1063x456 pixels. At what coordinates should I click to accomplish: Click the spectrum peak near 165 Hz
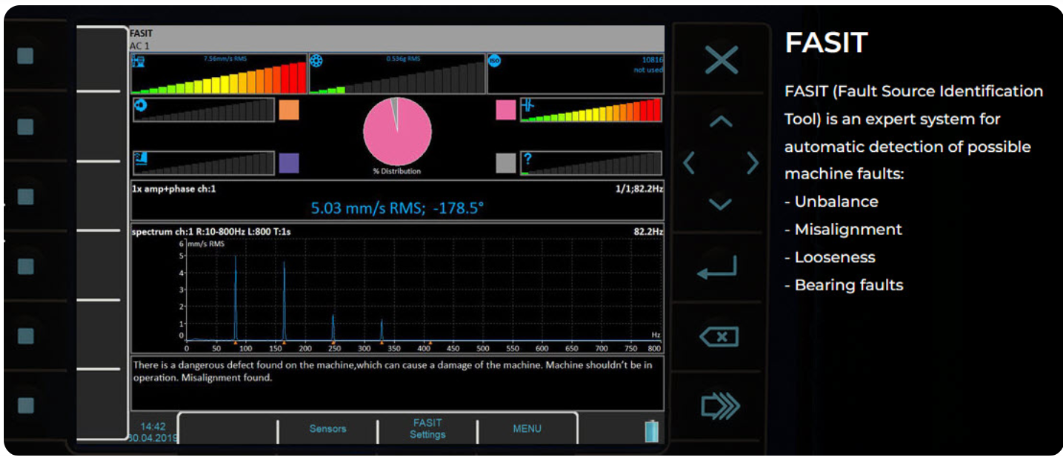pos(284,299)
